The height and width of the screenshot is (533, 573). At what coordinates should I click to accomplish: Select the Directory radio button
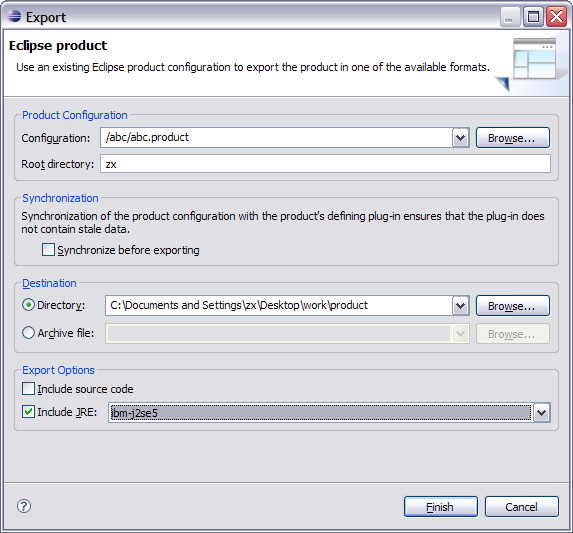[29, 305]
